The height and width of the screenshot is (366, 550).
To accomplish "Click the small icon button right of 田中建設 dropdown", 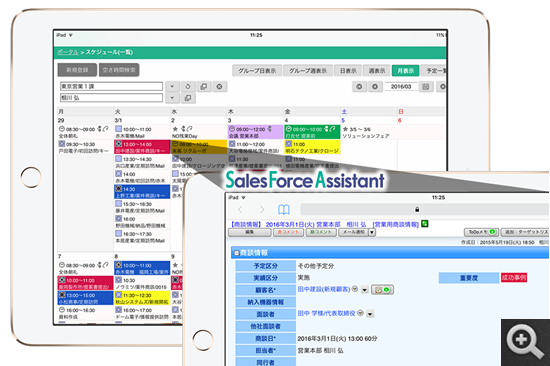I will (x=382, y=290).
